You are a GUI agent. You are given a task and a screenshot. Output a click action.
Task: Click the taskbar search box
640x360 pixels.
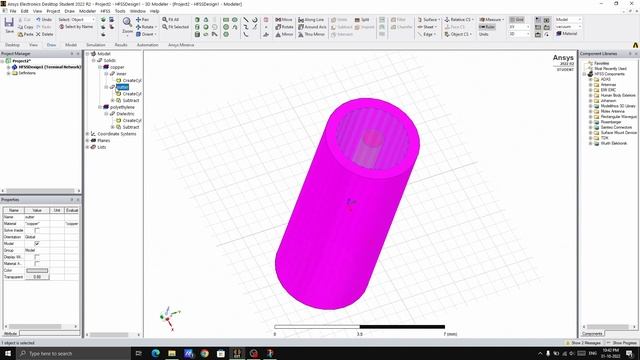pyautogui.click(x=73, y=353)
